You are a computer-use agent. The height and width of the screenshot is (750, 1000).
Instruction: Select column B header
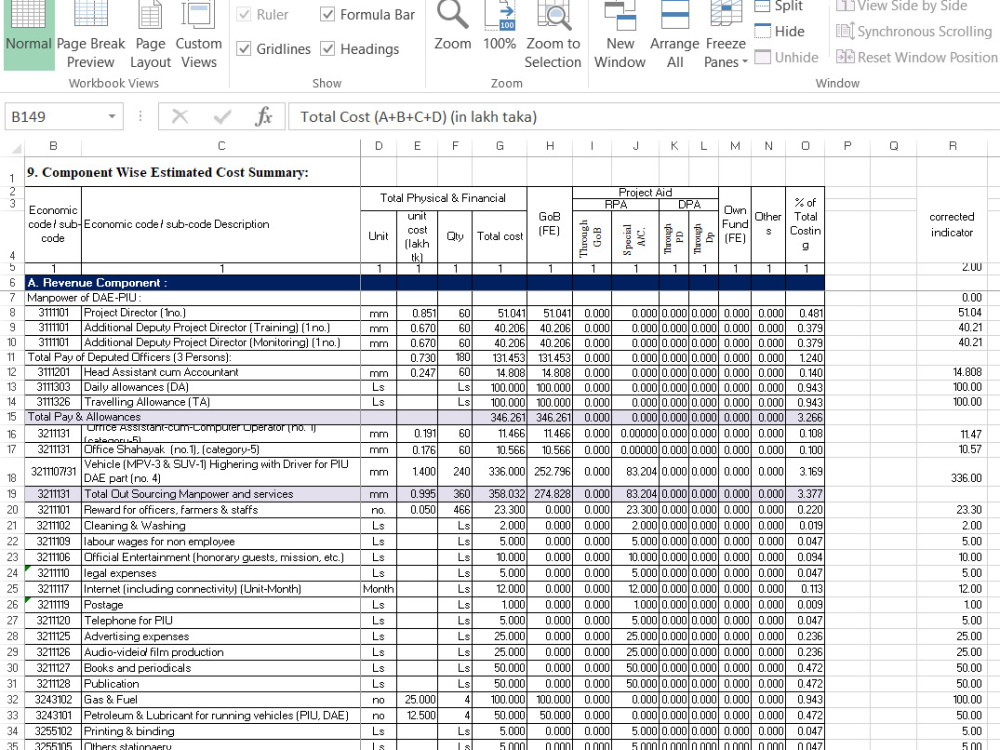pos(54,147)
